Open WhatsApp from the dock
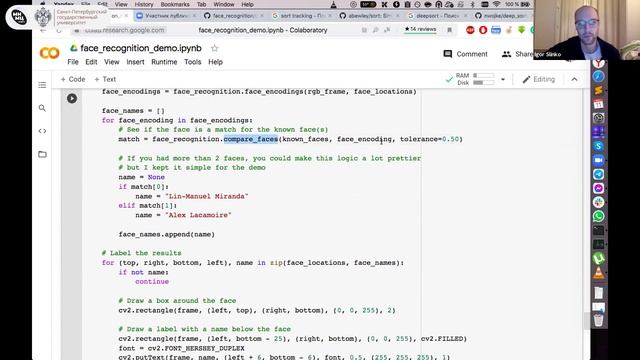 click(x=598, y=216)
